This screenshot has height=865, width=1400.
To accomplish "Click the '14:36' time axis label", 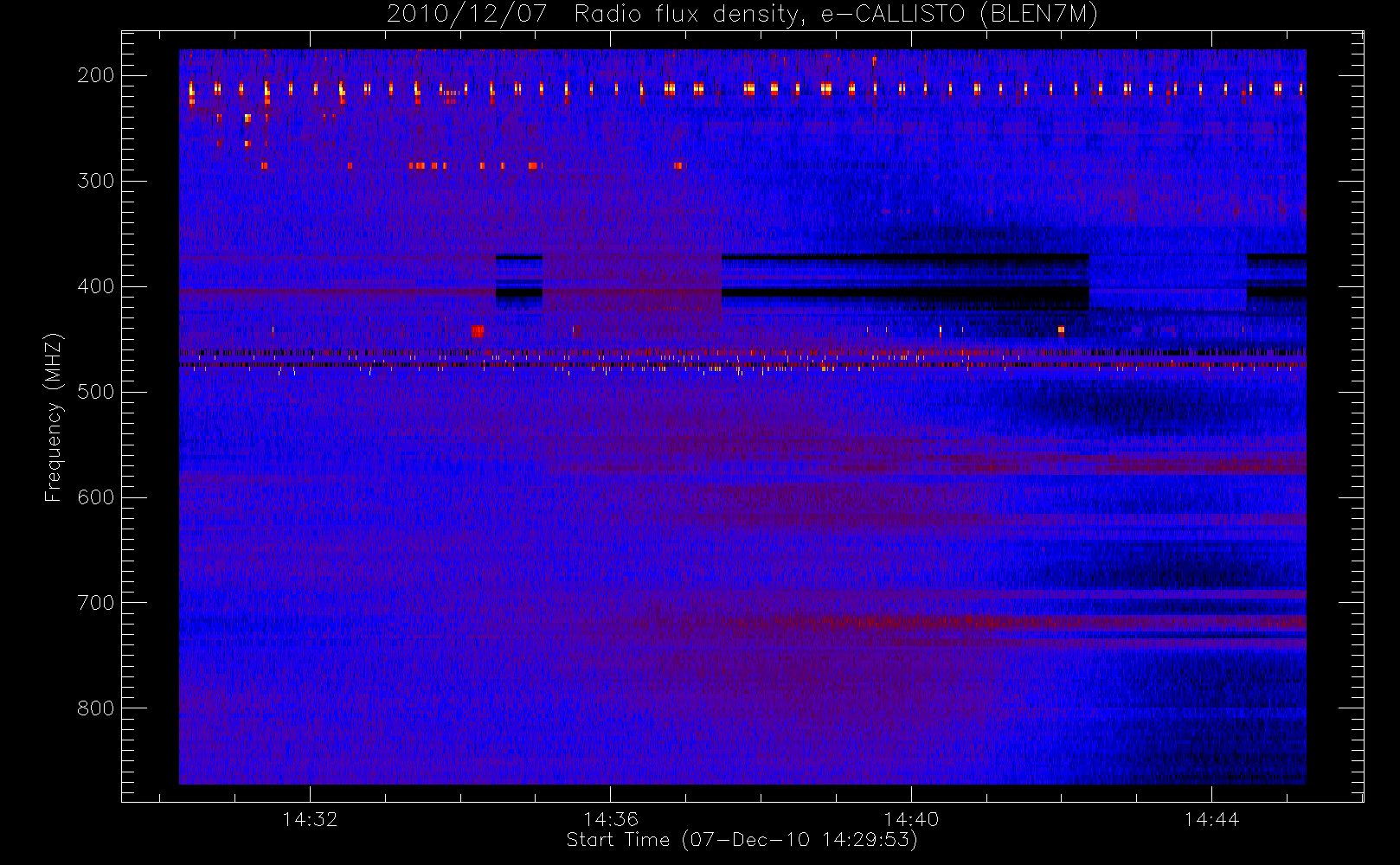I will click(x=611, y=819).
